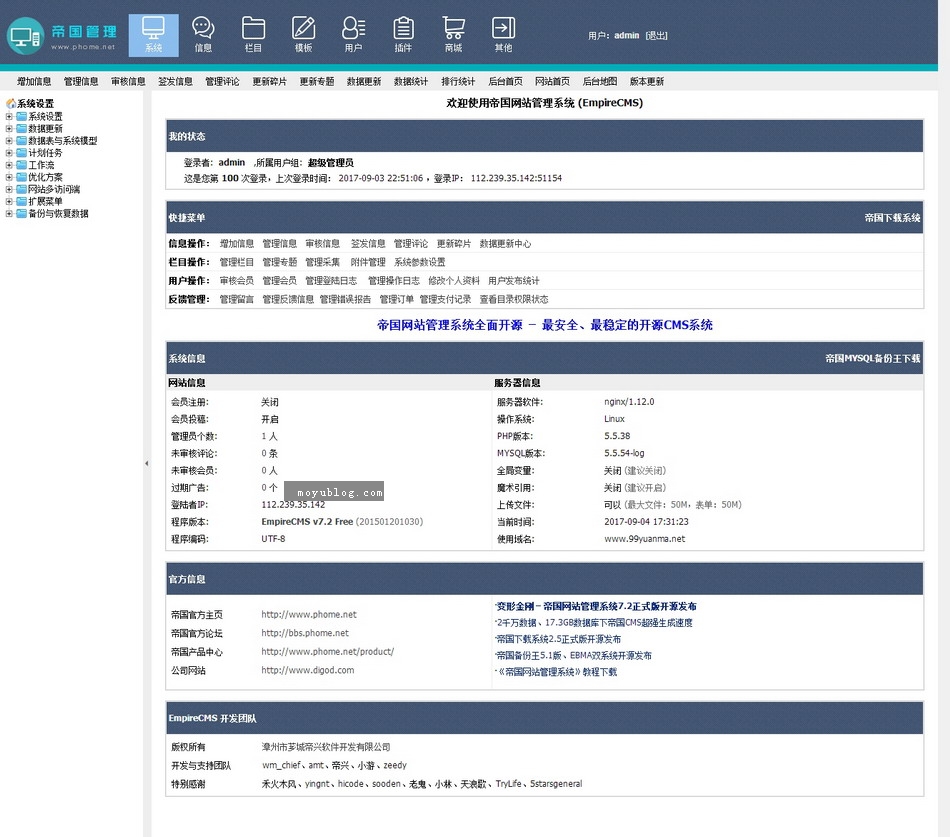
Task: Open 《帝国网站管理系统》教程下载 news link
Action: (x=557, y=672)
